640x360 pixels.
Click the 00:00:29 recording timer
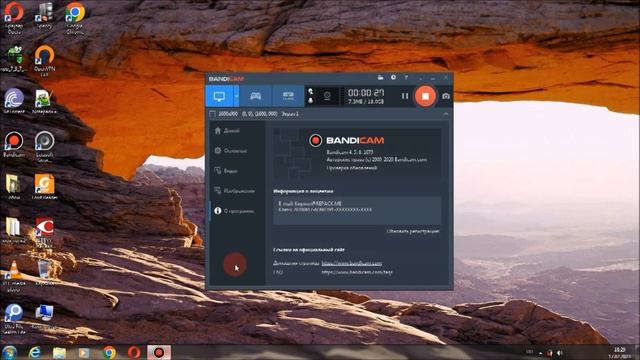click(366, 93)
